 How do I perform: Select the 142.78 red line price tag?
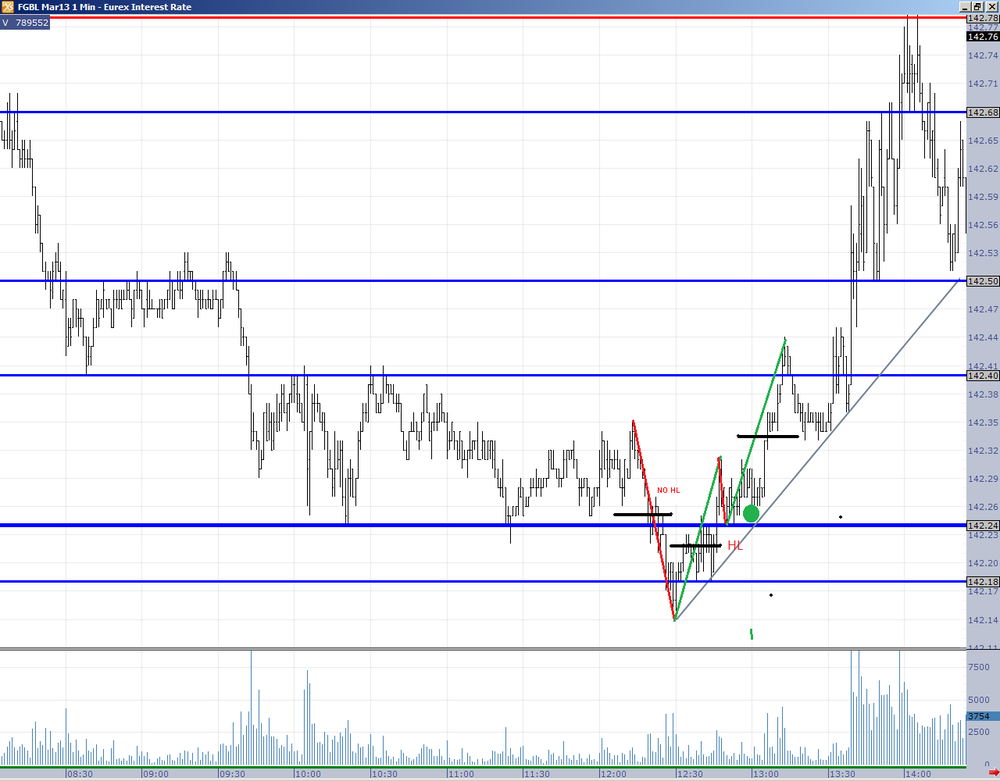[983, 18]
